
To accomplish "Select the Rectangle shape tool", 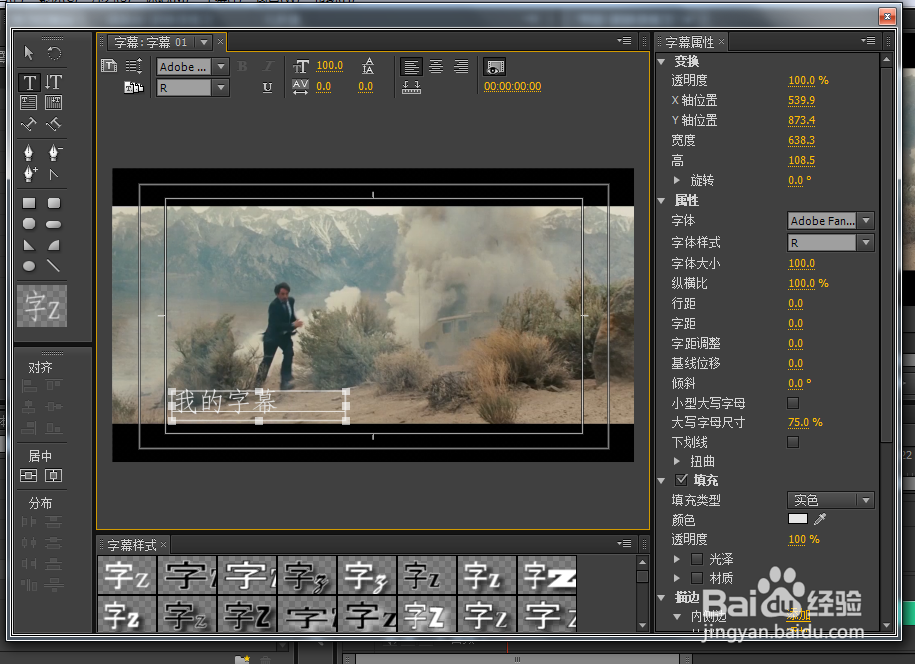I will click(x=29, y=203).
